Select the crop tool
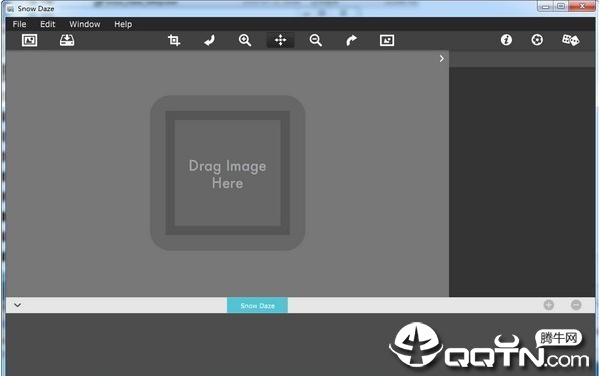This screenshot has height=376, width=599. coord(174,40)
